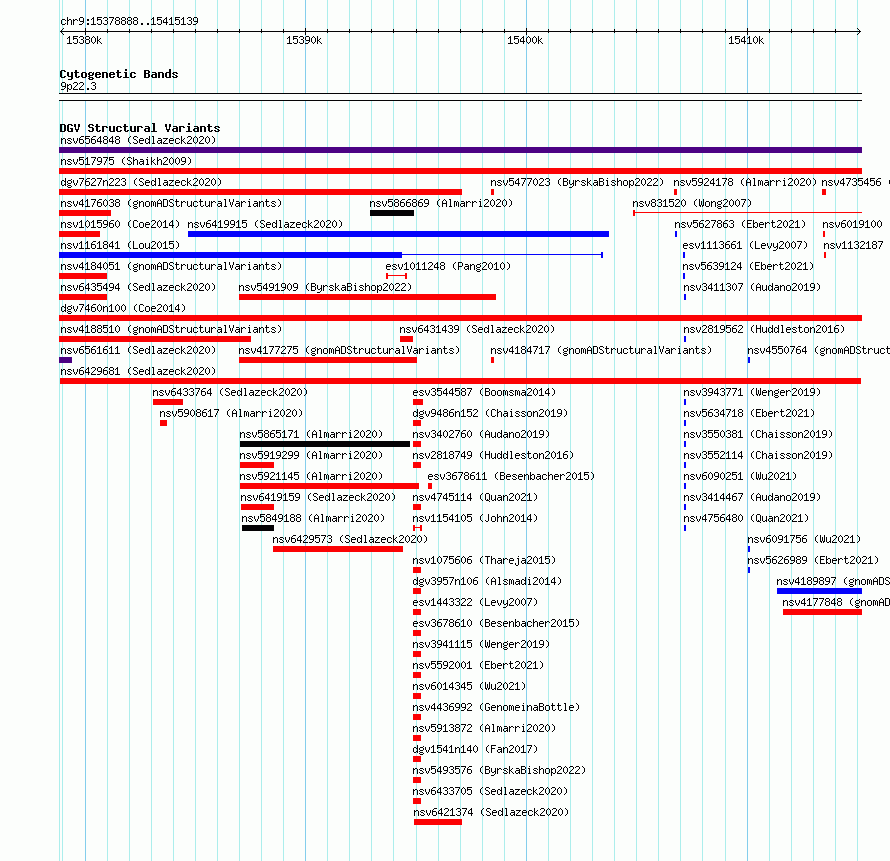Select the red bar under nsv6429573

[x=338, y=549]
